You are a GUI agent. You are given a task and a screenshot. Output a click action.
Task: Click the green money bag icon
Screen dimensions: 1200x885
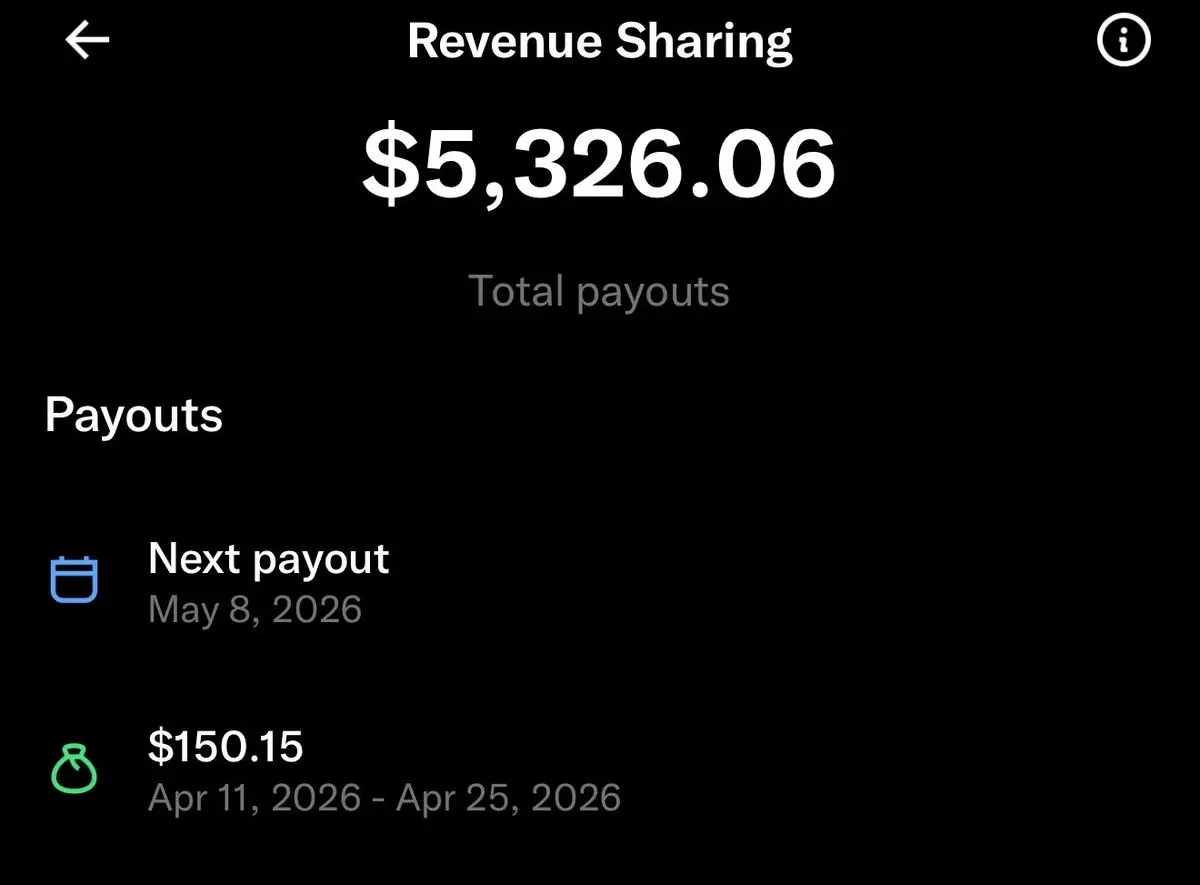point(74,769)
